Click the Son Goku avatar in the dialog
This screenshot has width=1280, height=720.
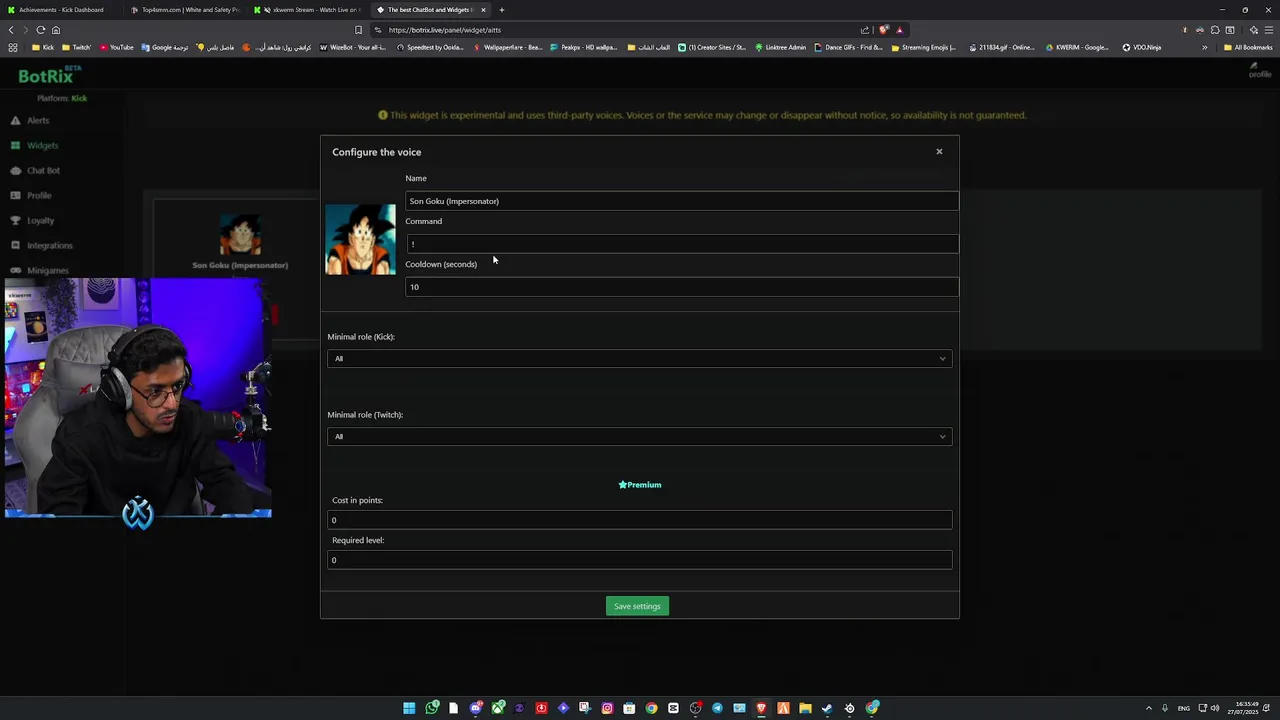click(x=360, y=239)
